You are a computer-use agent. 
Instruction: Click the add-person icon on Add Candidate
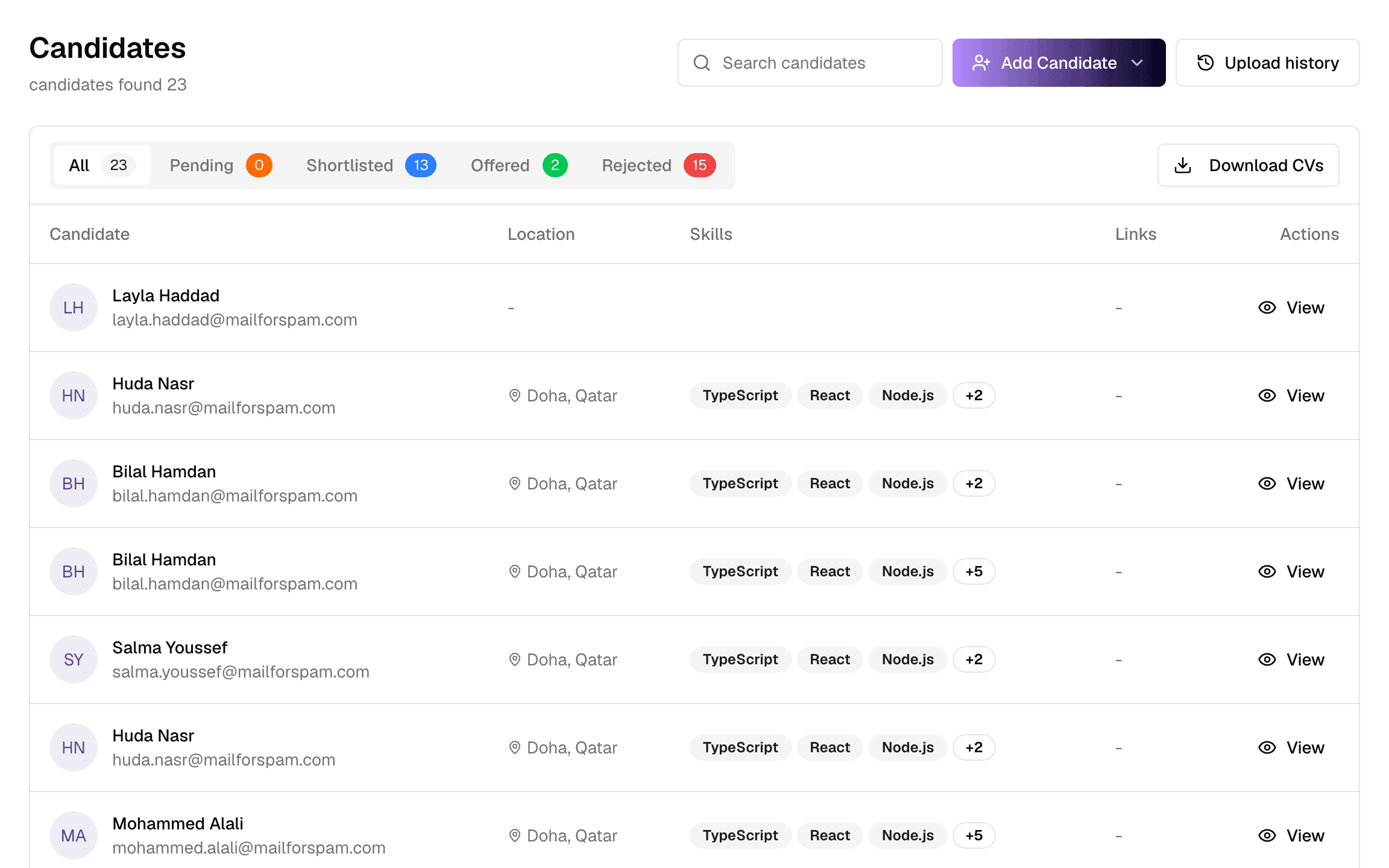981,63
